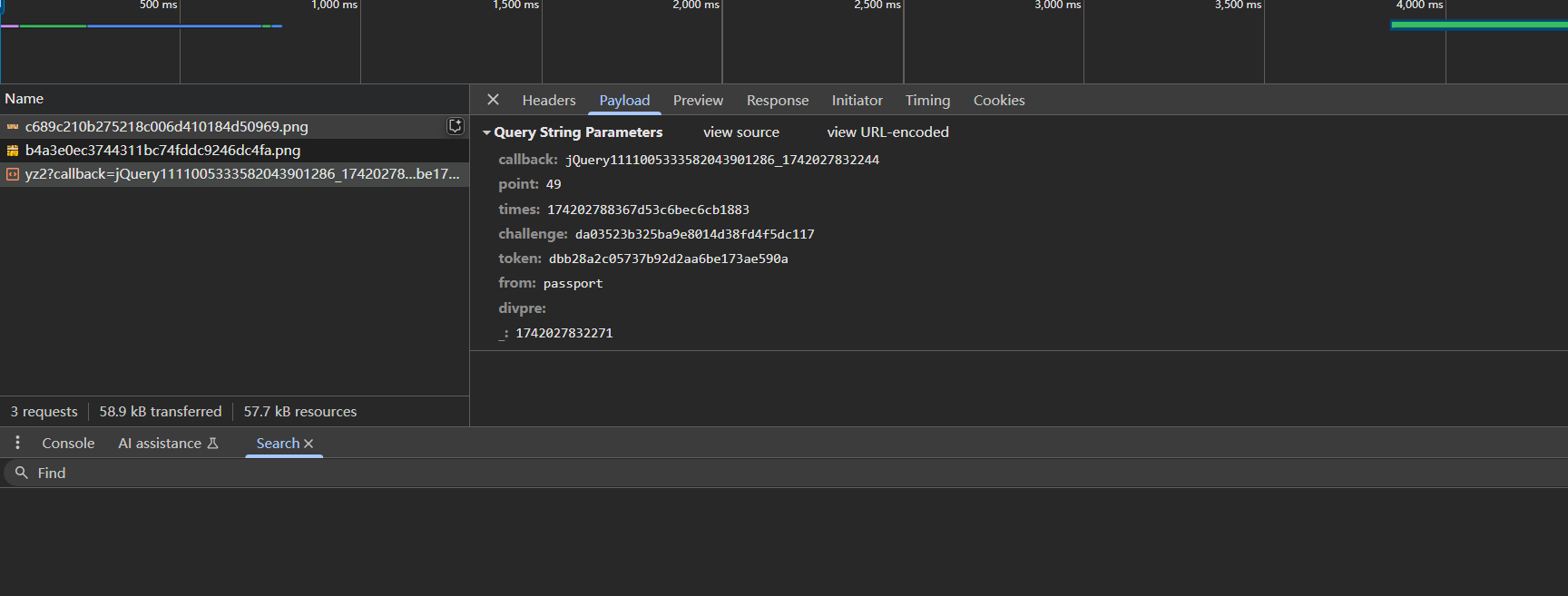Click view source link
This screenshot has height=596, width=1568.
click(741, 132)
